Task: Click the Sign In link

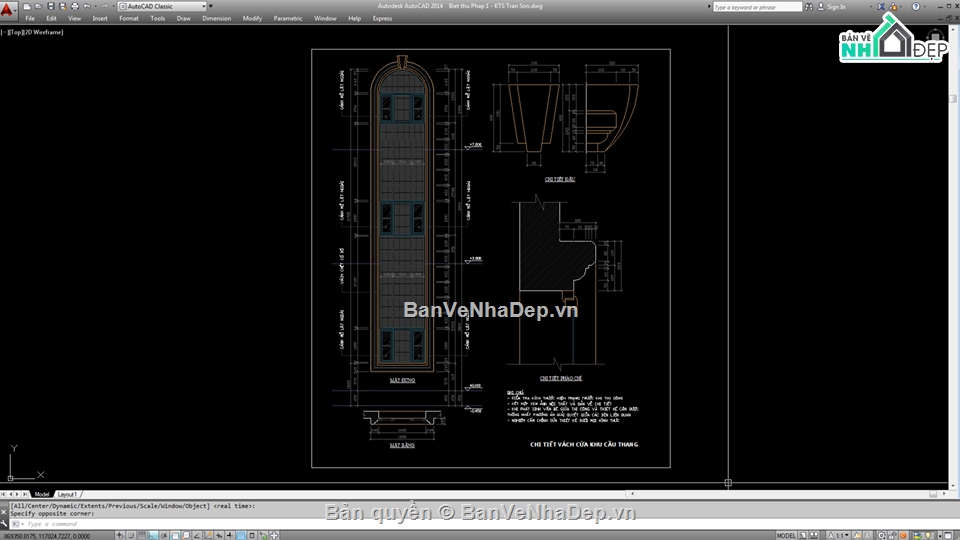Action: click(x=836, y=7)
